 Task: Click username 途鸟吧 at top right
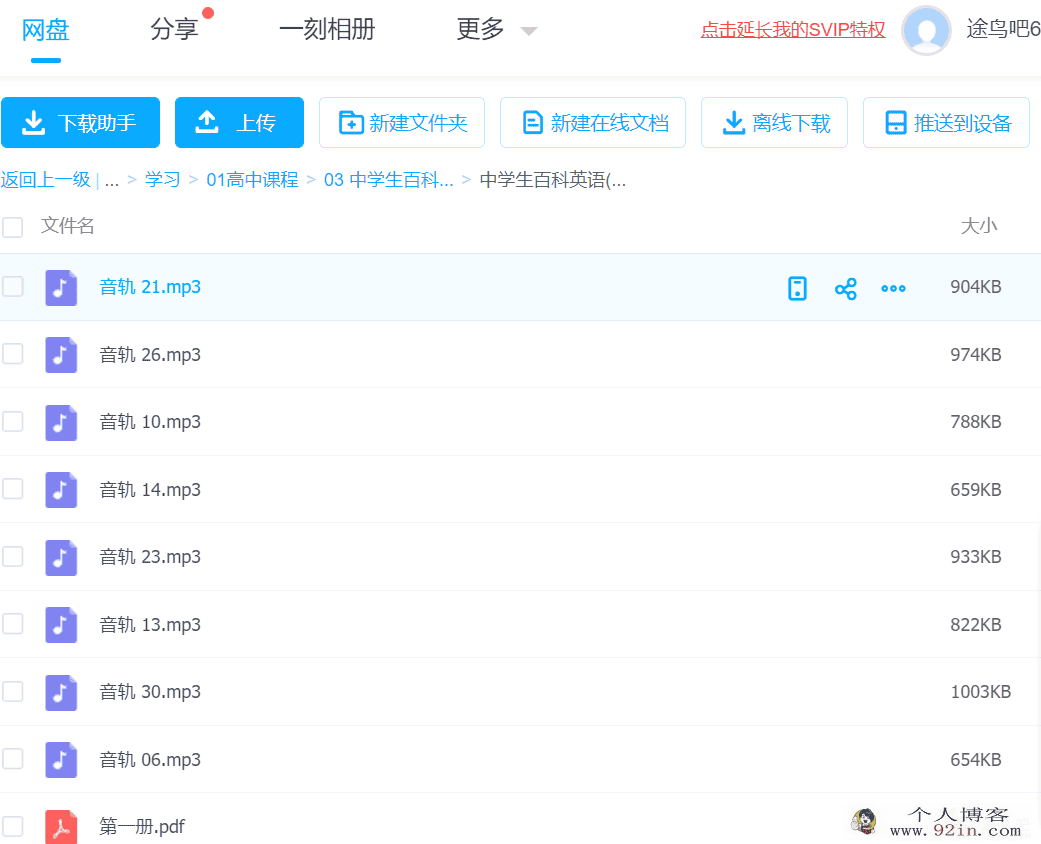pos(1003,29)
